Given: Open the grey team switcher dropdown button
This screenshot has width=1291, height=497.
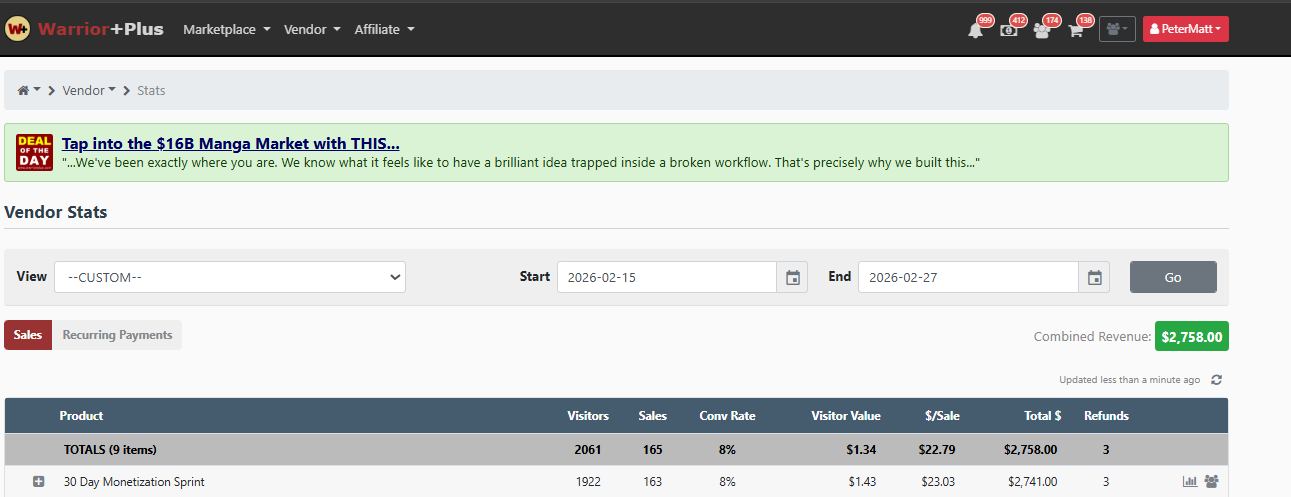Looking at the screenshot, I should [1117, 29].
